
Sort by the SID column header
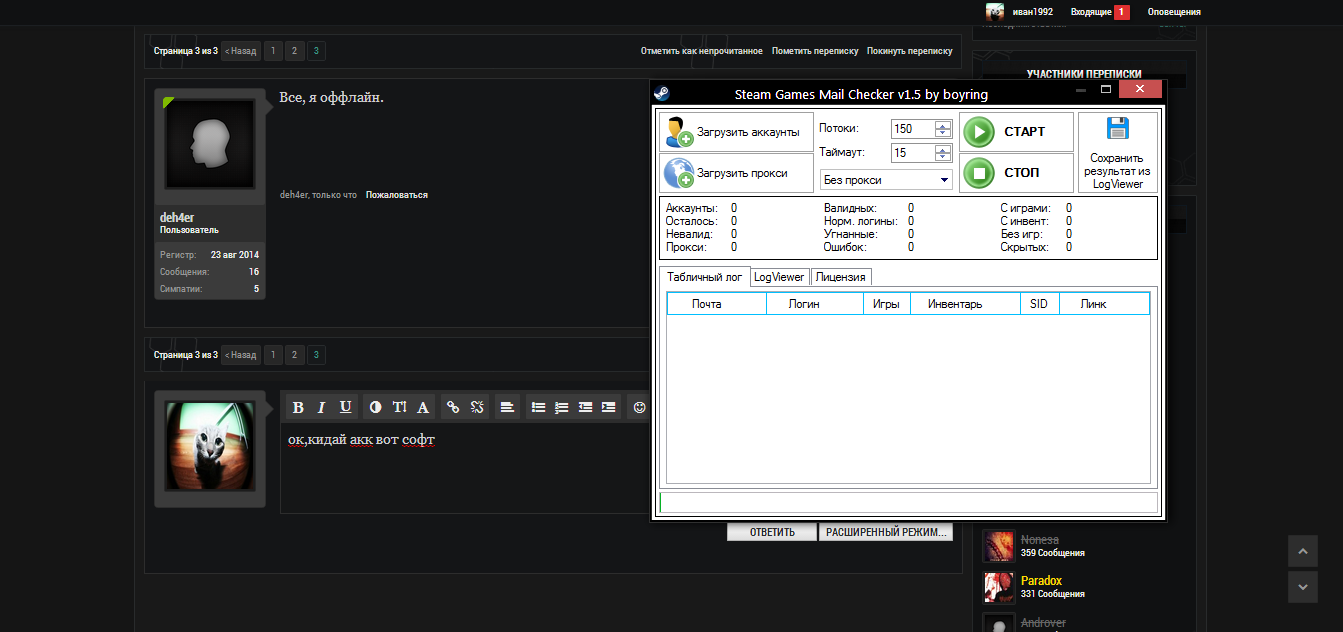[1039, 304]
